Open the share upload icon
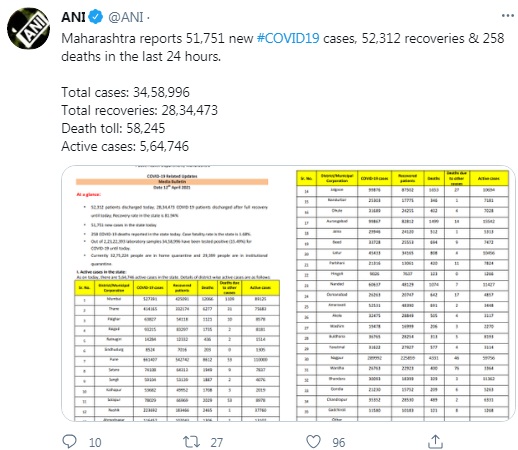Image resolution: width=518 pixels, height=450 pixels. [x=435, y=441]
